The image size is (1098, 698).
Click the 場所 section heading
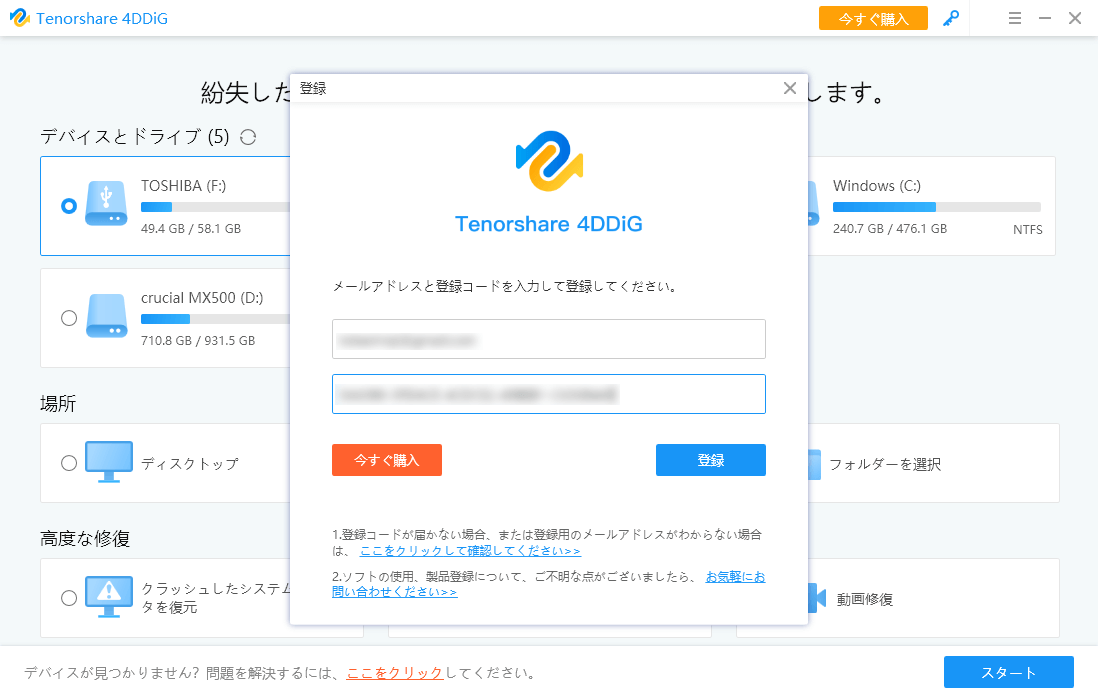click(58, 403)
